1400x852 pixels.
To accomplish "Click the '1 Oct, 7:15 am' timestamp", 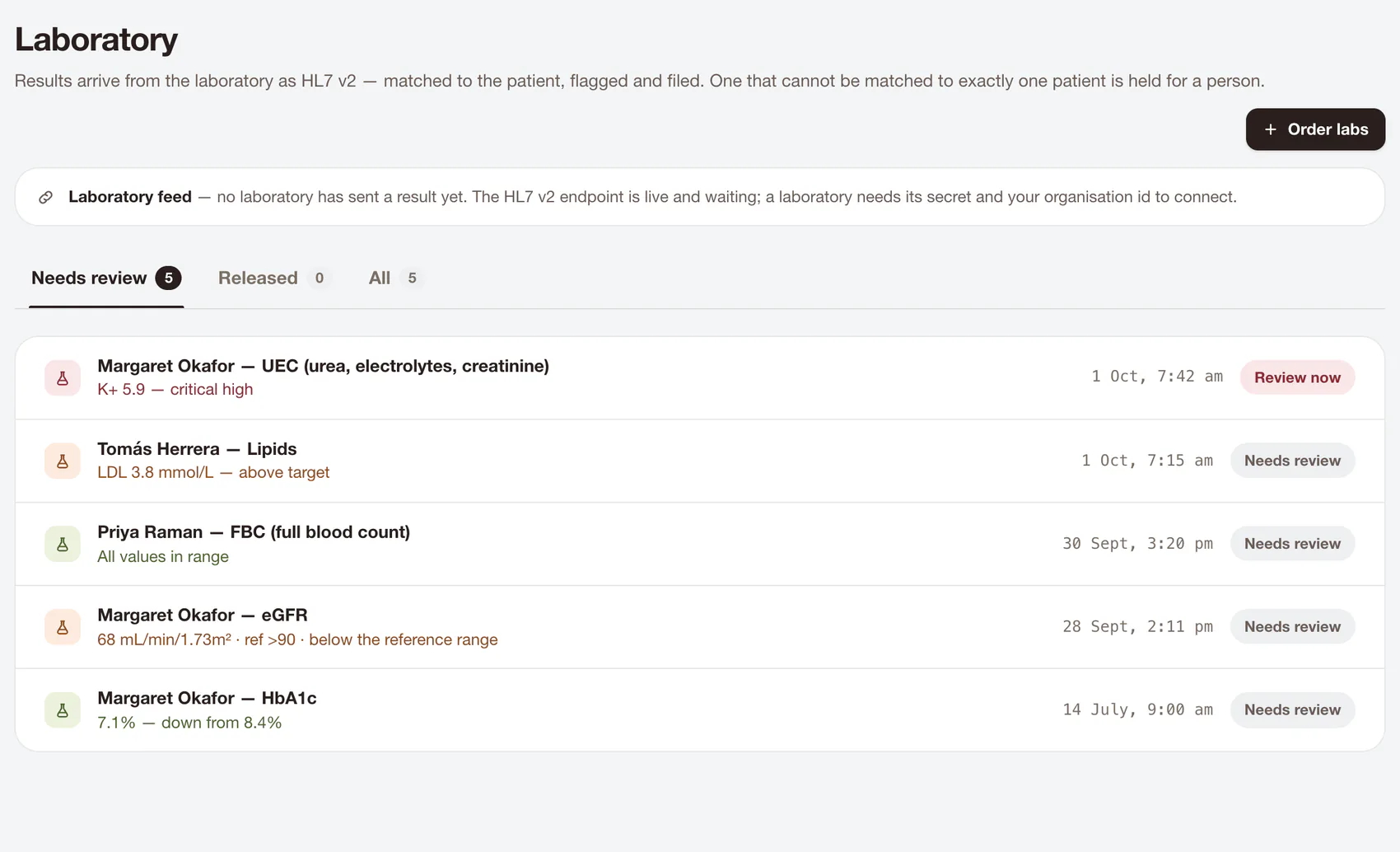I will point(1147,461).
